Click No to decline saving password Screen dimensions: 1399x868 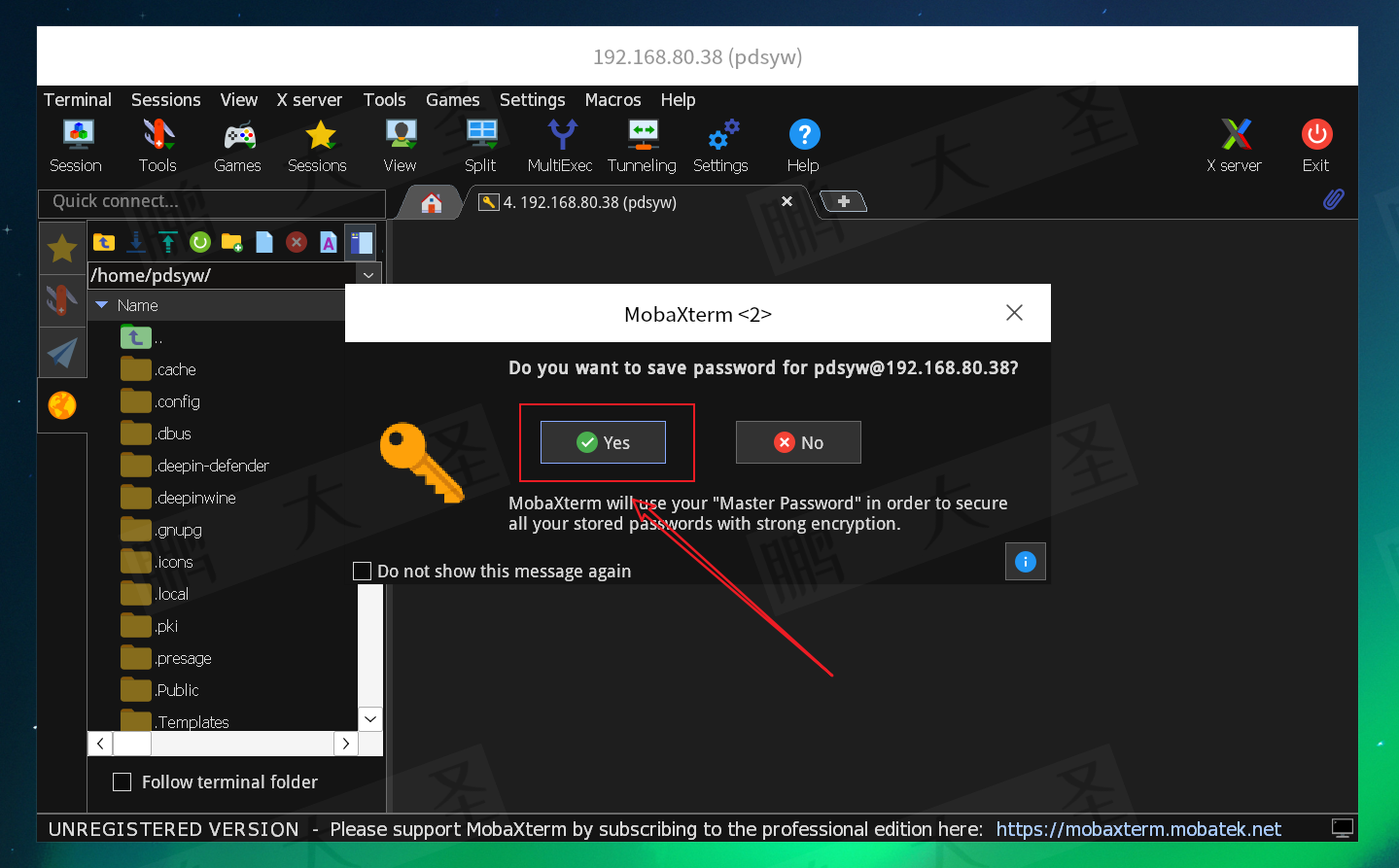point(798,442)
